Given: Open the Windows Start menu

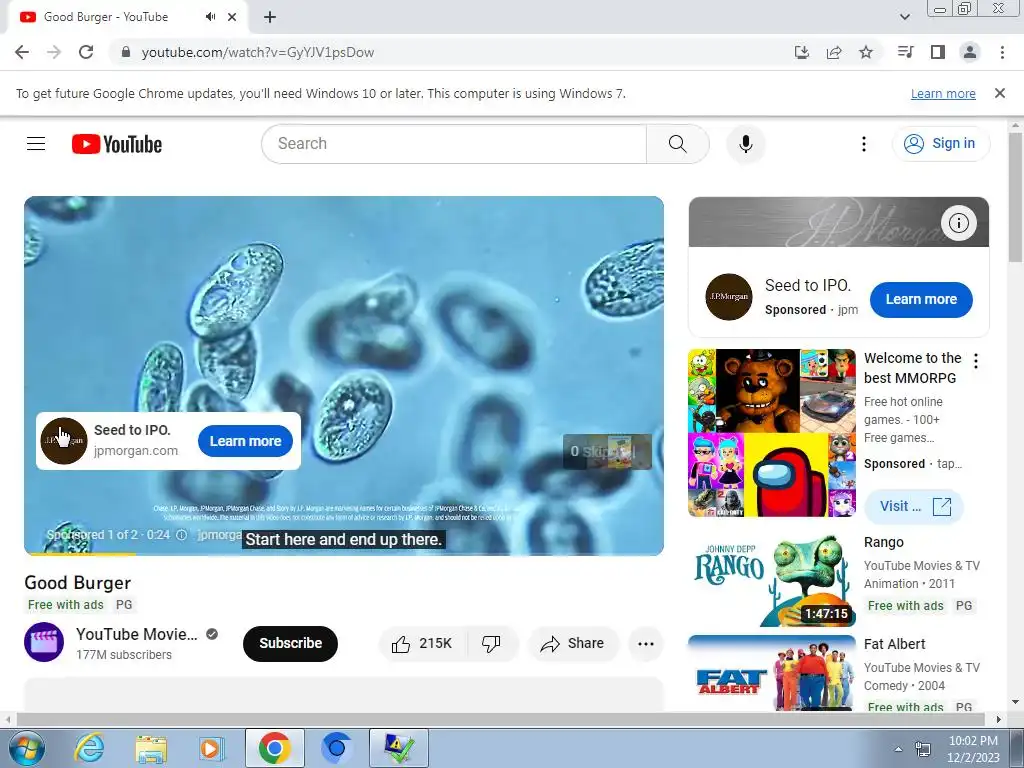Looking at the screenshot, I should (27, 748).
